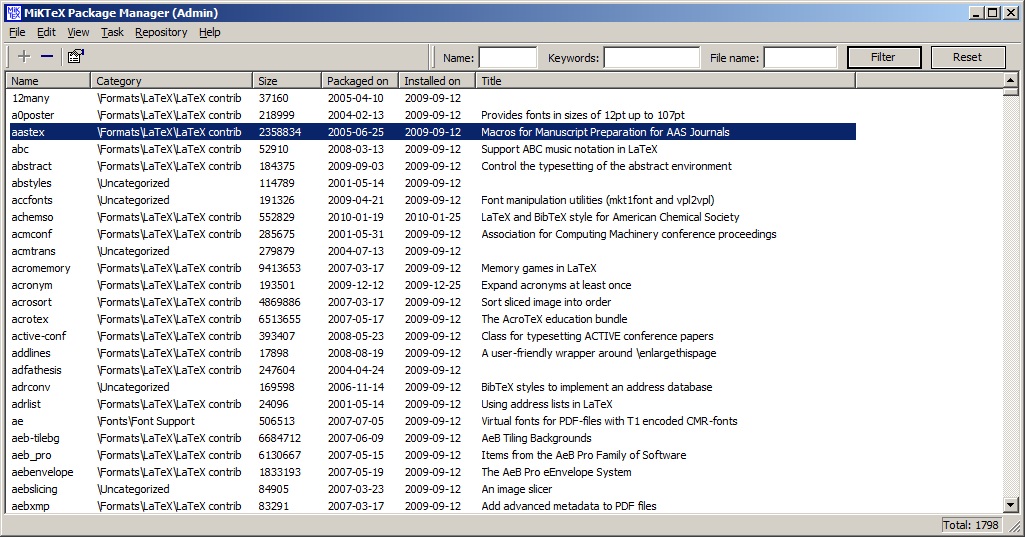
Task: Sort by the Category column header
Action: click(171, 80)
